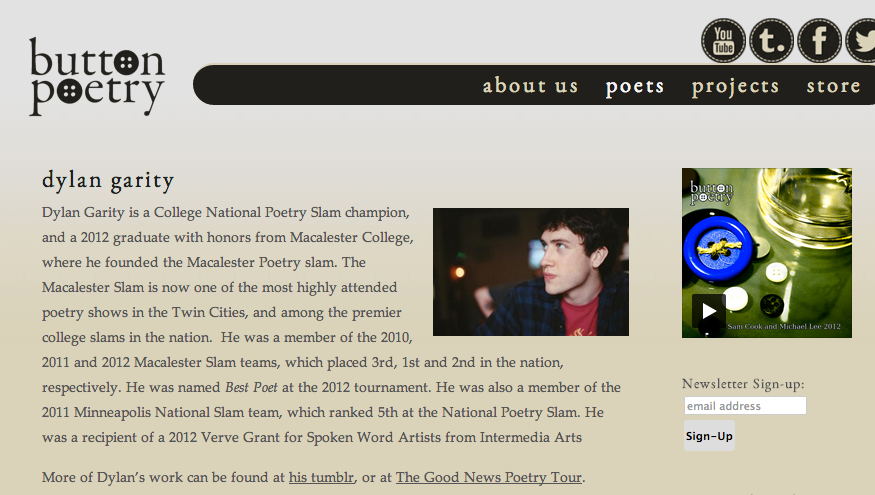875x495 pixels.
Task: Open the projects menu item
Action: pyautogui.click(x=735, y=86)
